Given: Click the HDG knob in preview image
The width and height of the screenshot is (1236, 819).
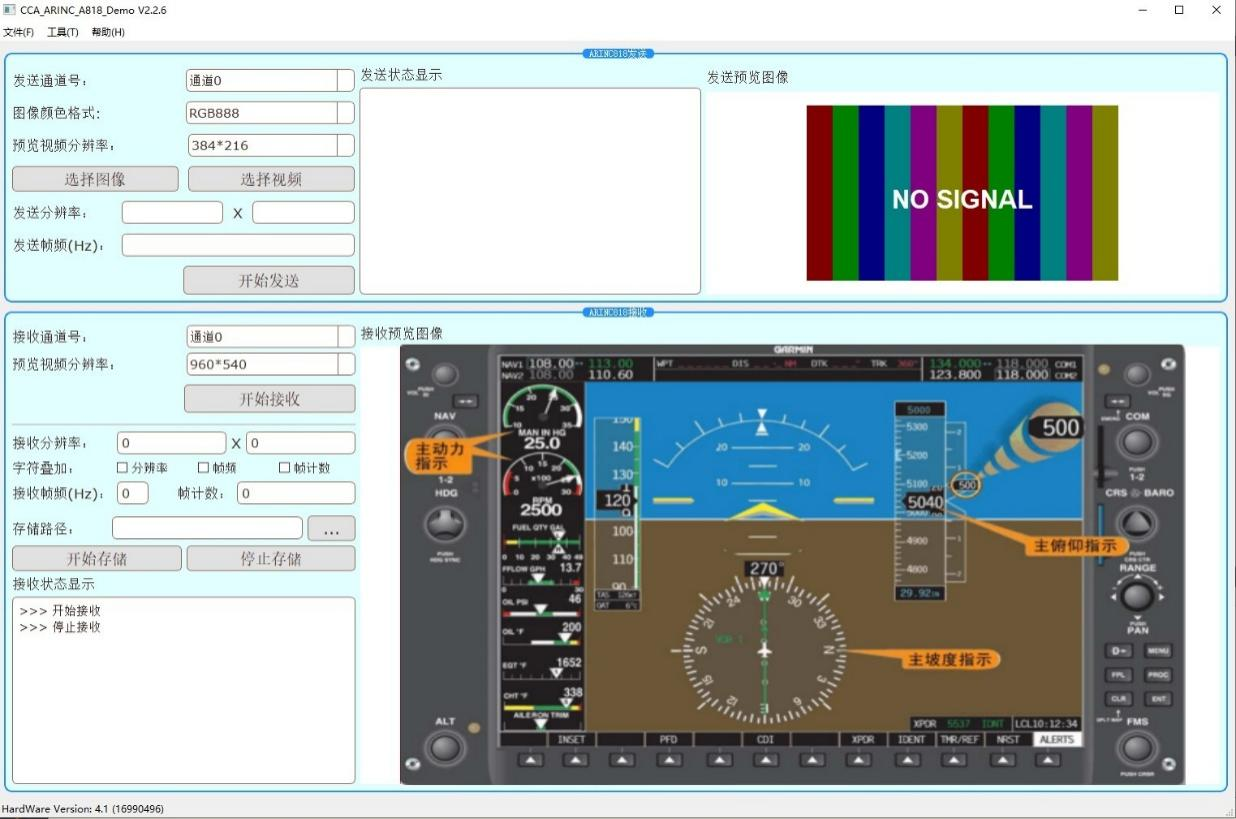Looking at the screenshot, I should (x=445, y=523).
